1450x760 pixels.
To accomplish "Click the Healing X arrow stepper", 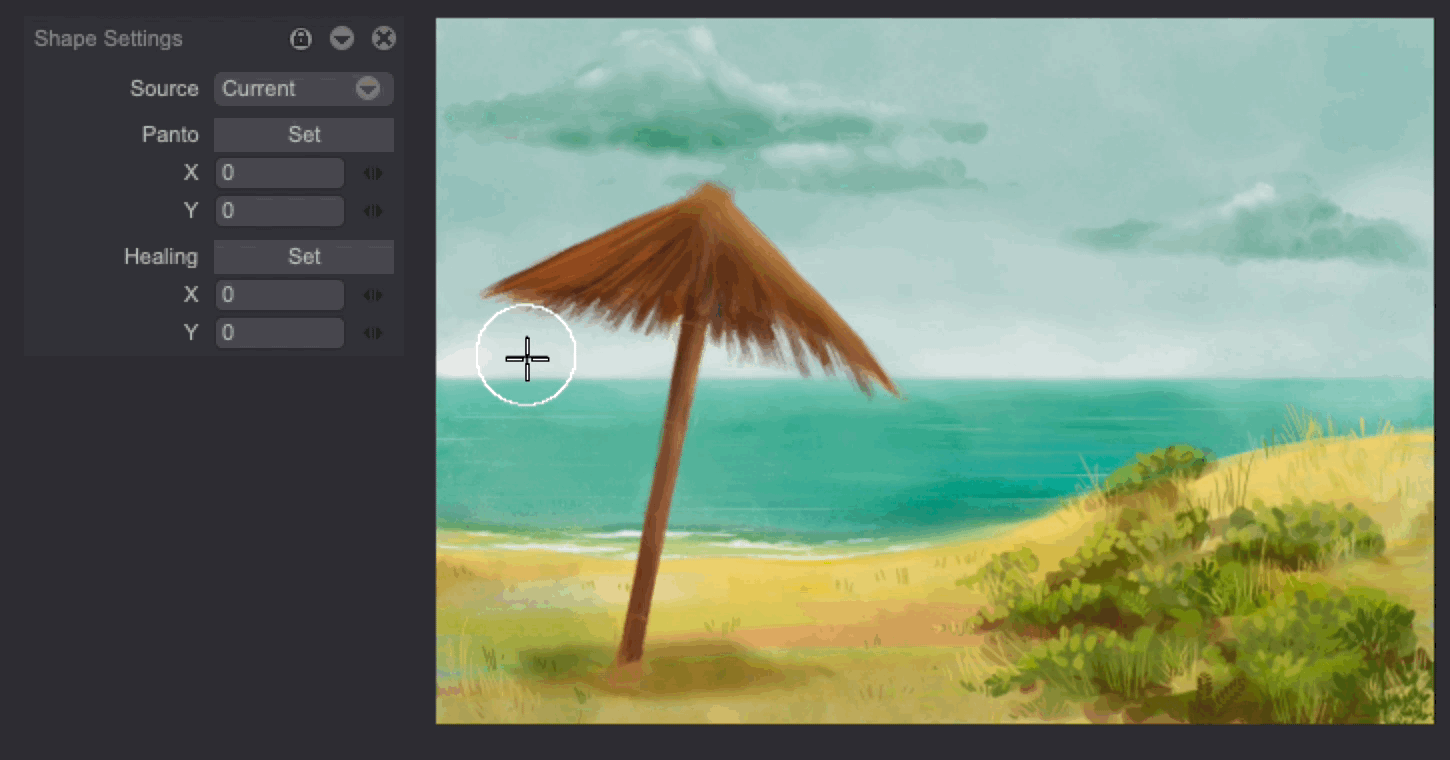I will [373, 296].
